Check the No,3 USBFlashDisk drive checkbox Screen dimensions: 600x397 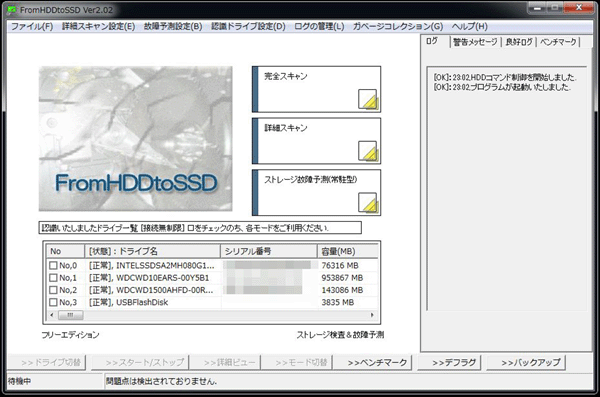tap(53, 302)
